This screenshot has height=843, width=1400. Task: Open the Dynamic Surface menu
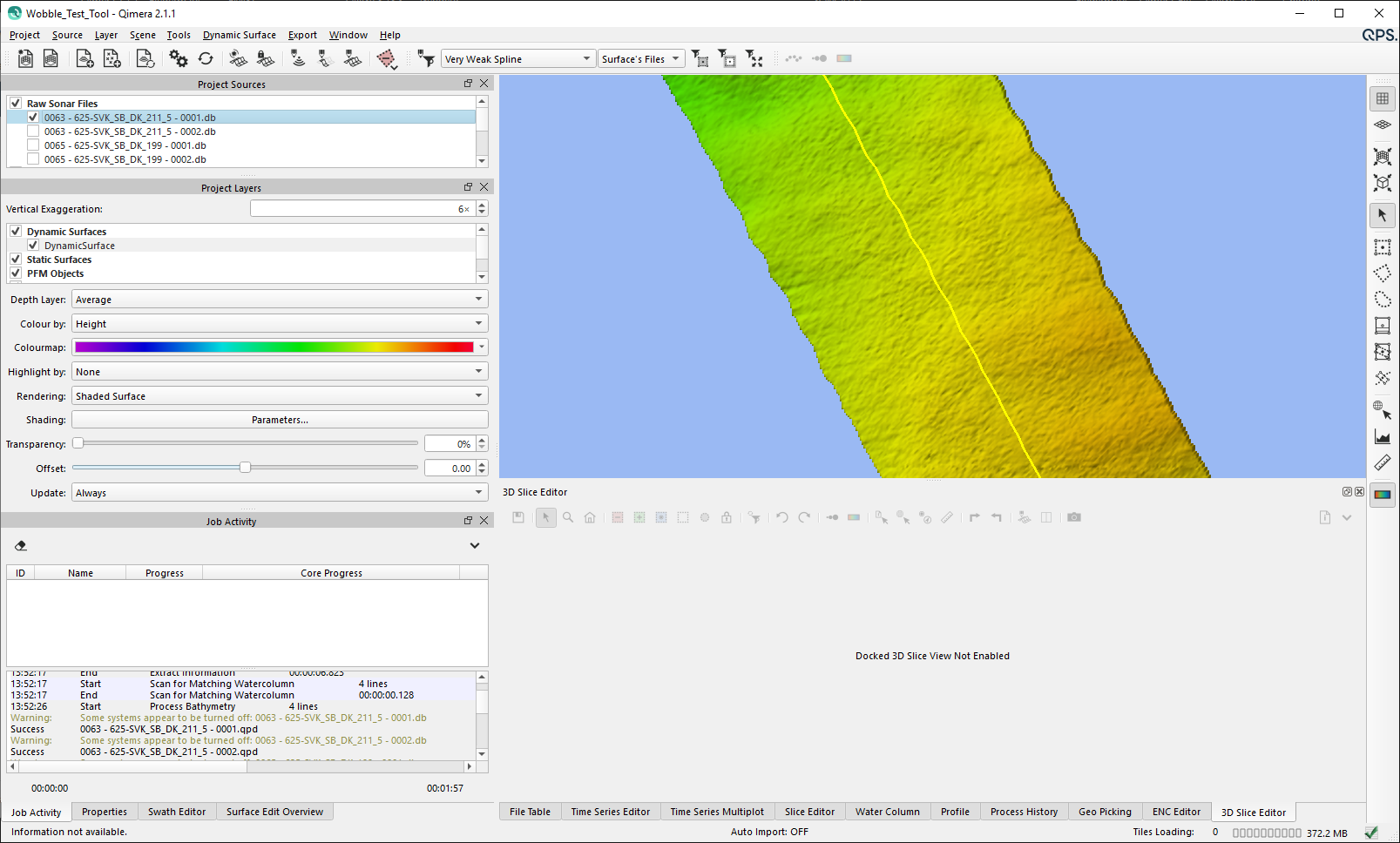point(239,35)
